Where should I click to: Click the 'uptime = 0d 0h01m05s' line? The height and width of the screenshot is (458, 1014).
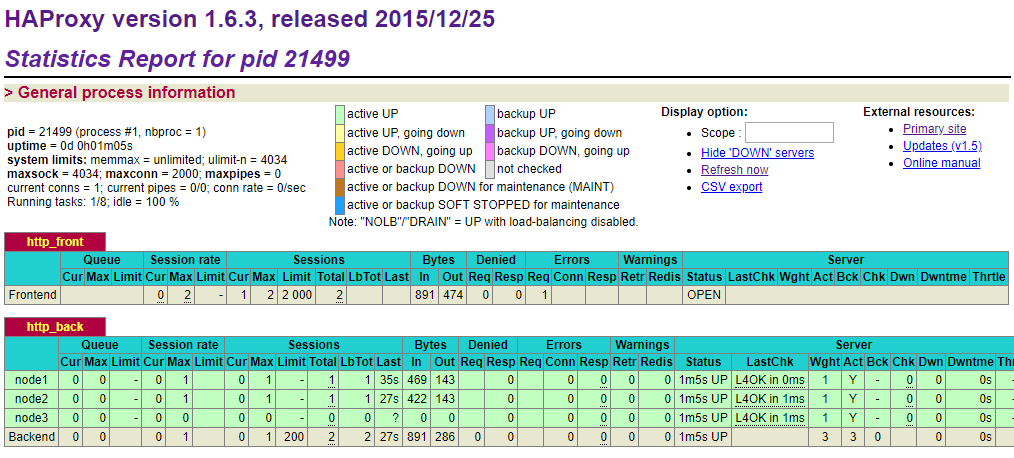click(x=70, y=146)
